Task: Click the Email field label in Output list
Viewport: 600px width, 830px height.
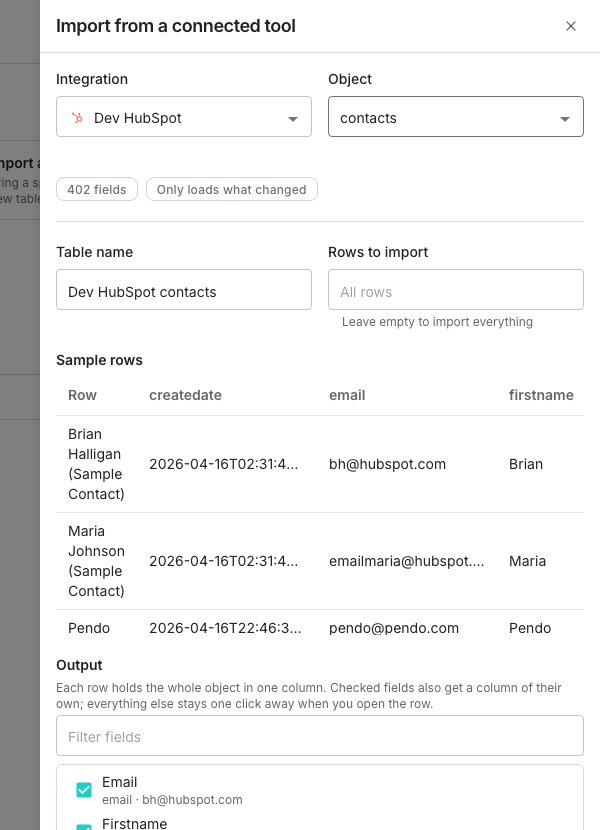Action: tap(120, 782)
